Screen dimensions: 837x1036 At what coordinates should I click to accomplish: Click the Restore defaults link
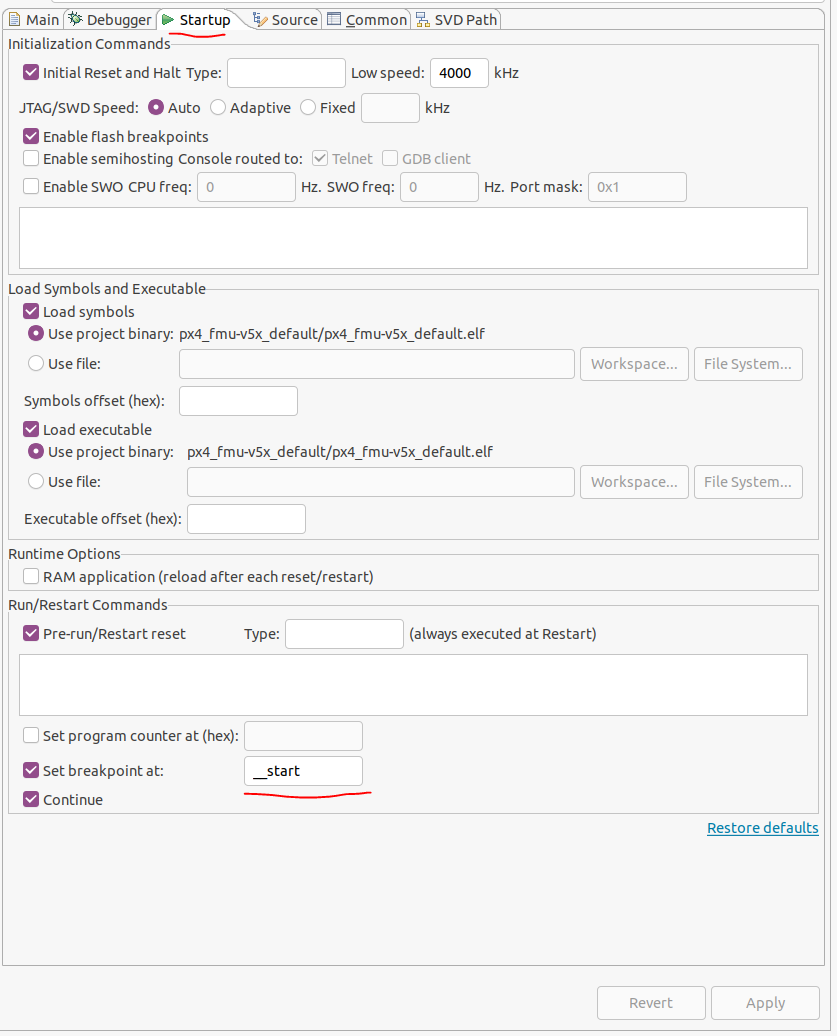point(762,828)
